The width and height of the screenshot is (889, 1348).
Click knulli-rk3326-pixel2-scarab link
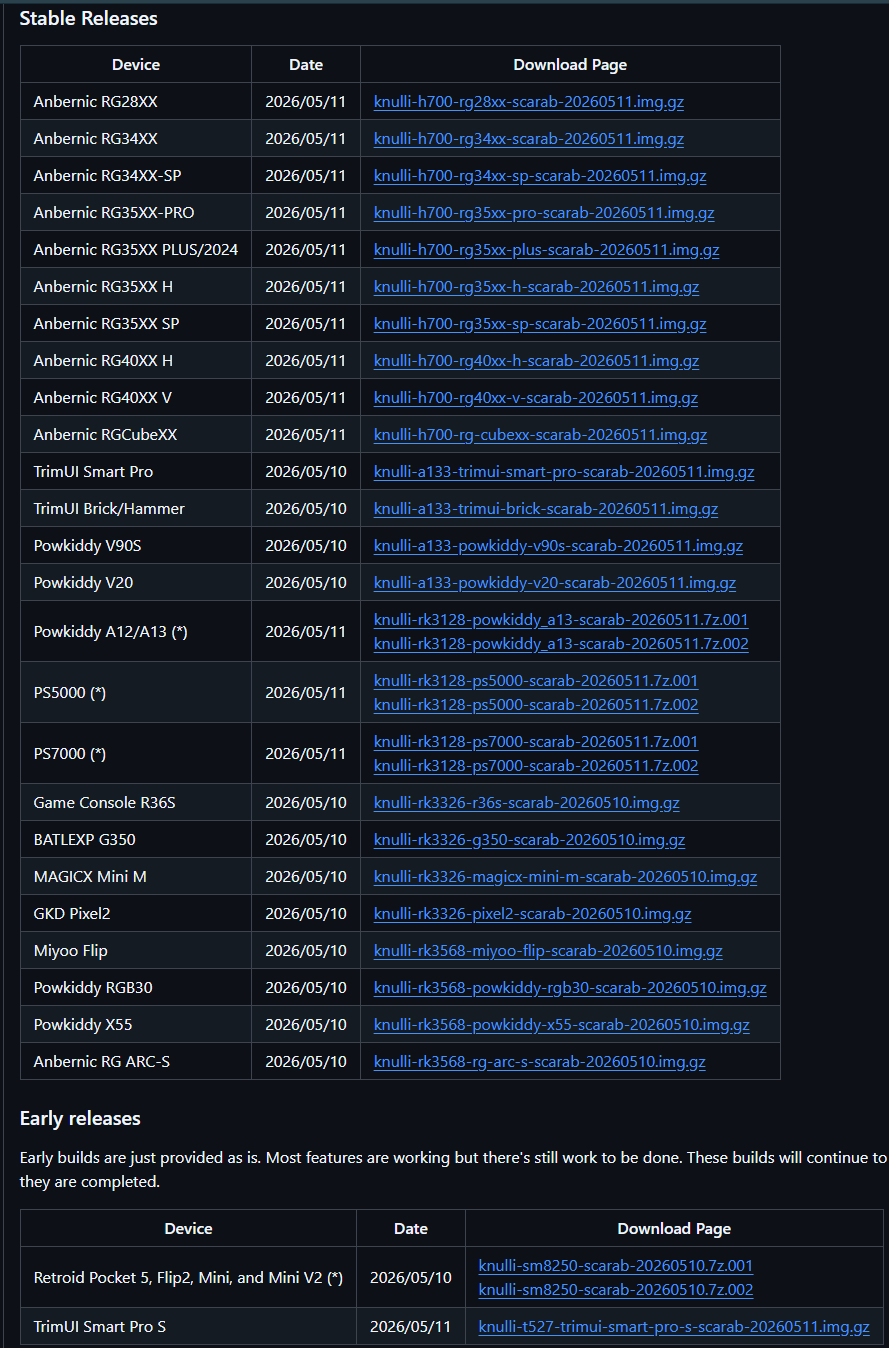coord(533,913)
